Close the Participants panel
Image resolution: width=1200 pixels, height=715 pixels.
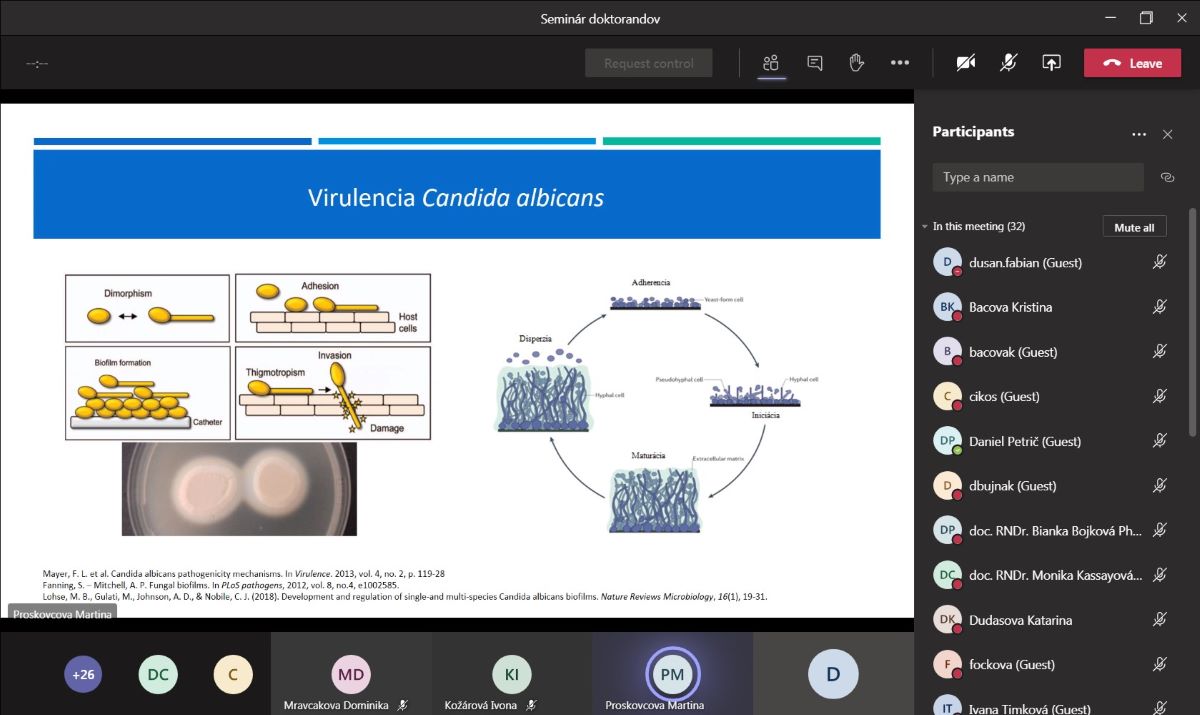(1167, 134)
